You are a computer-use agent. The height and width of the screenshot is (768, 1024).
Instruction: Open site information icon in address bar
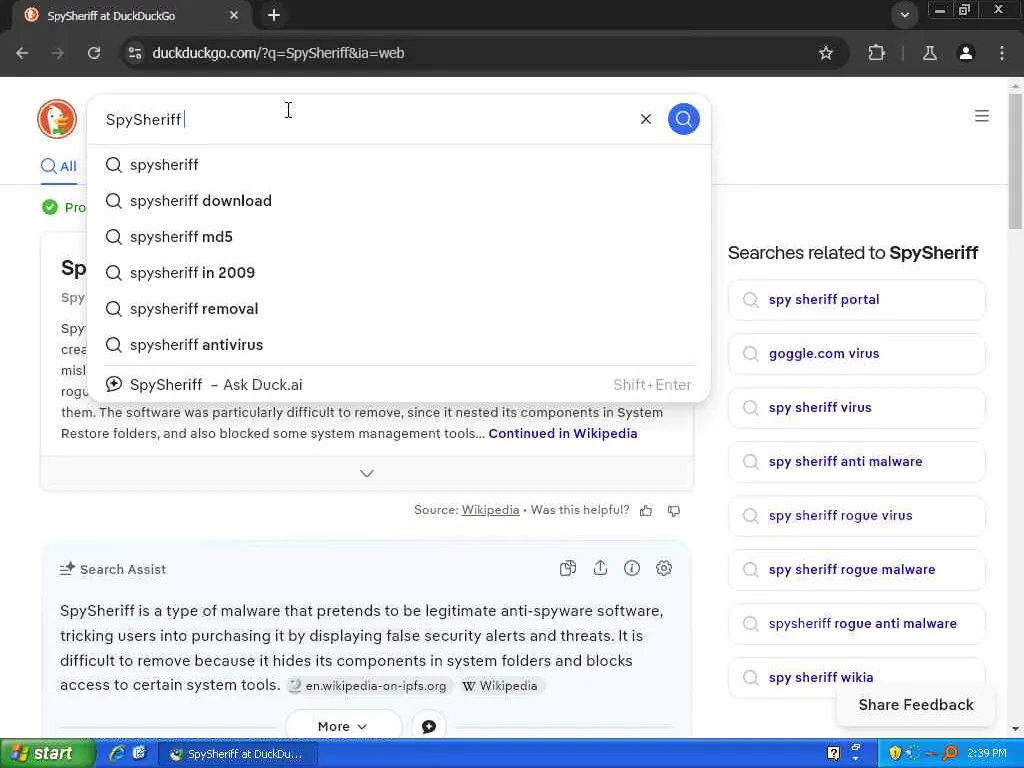coord(135,53)
